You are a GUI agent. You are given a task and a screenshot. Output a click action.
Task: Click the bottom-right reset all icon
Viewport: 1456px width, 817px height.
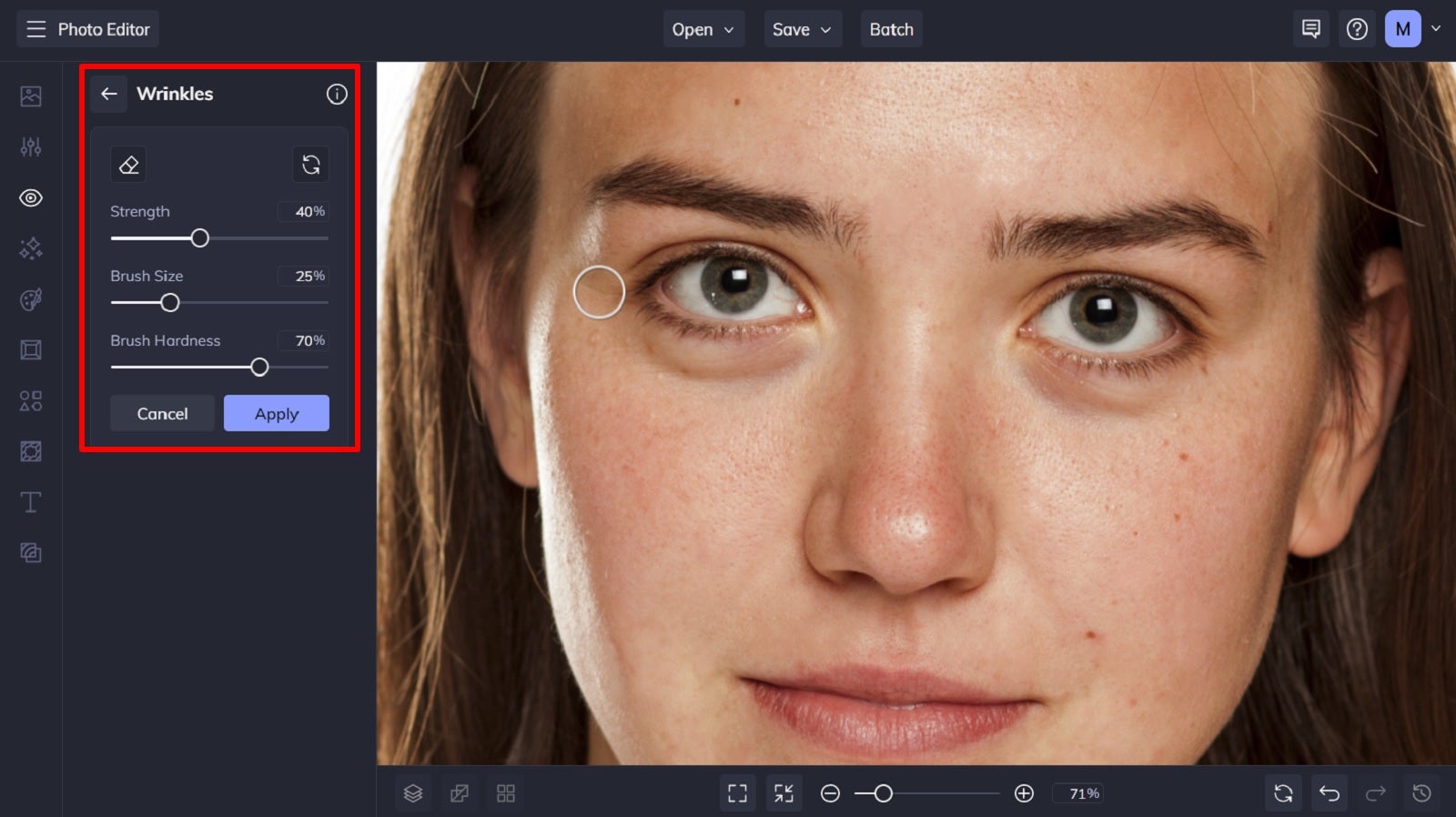point(1283,793)
